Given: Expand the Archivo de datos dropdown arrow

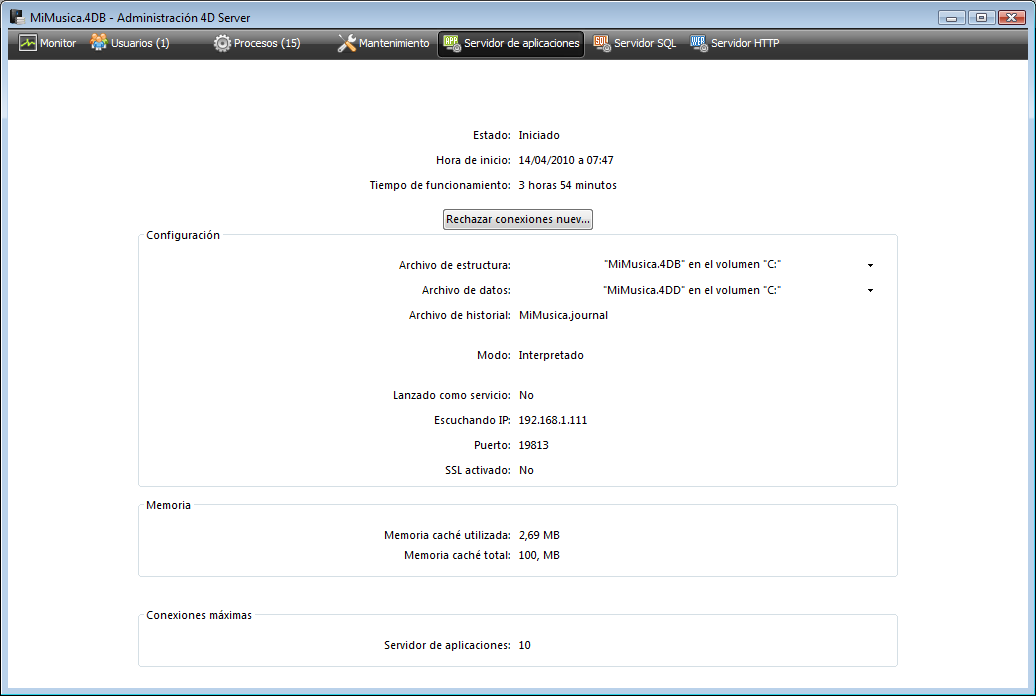Looking at the screenshot, I should click(870, 291).
